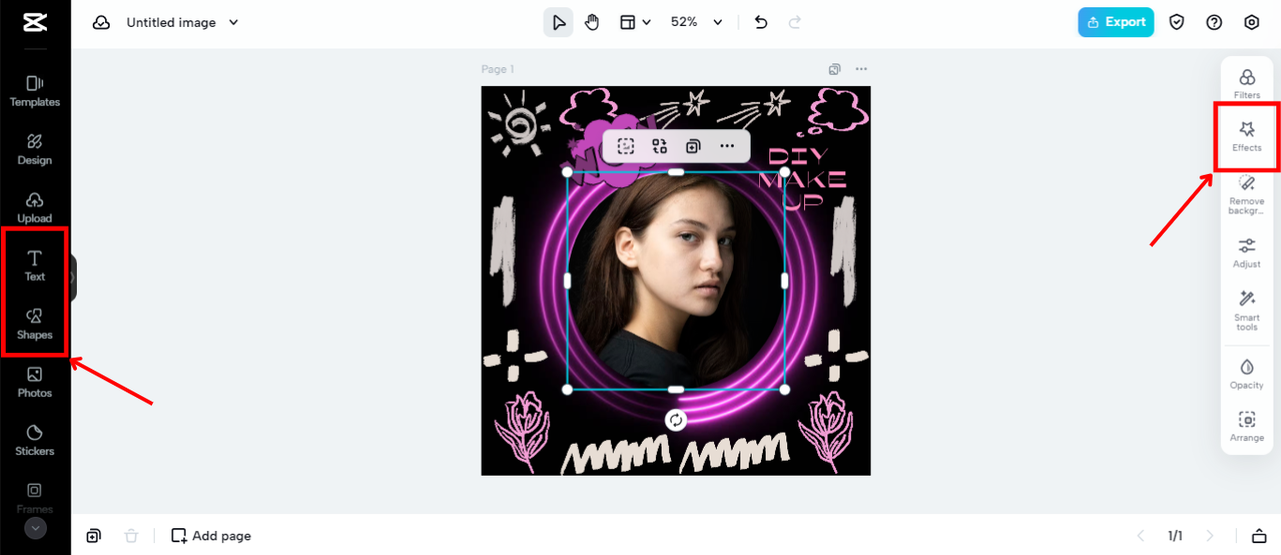Click the Export button
The image size is (1281, 555).
click(1116, 22)
